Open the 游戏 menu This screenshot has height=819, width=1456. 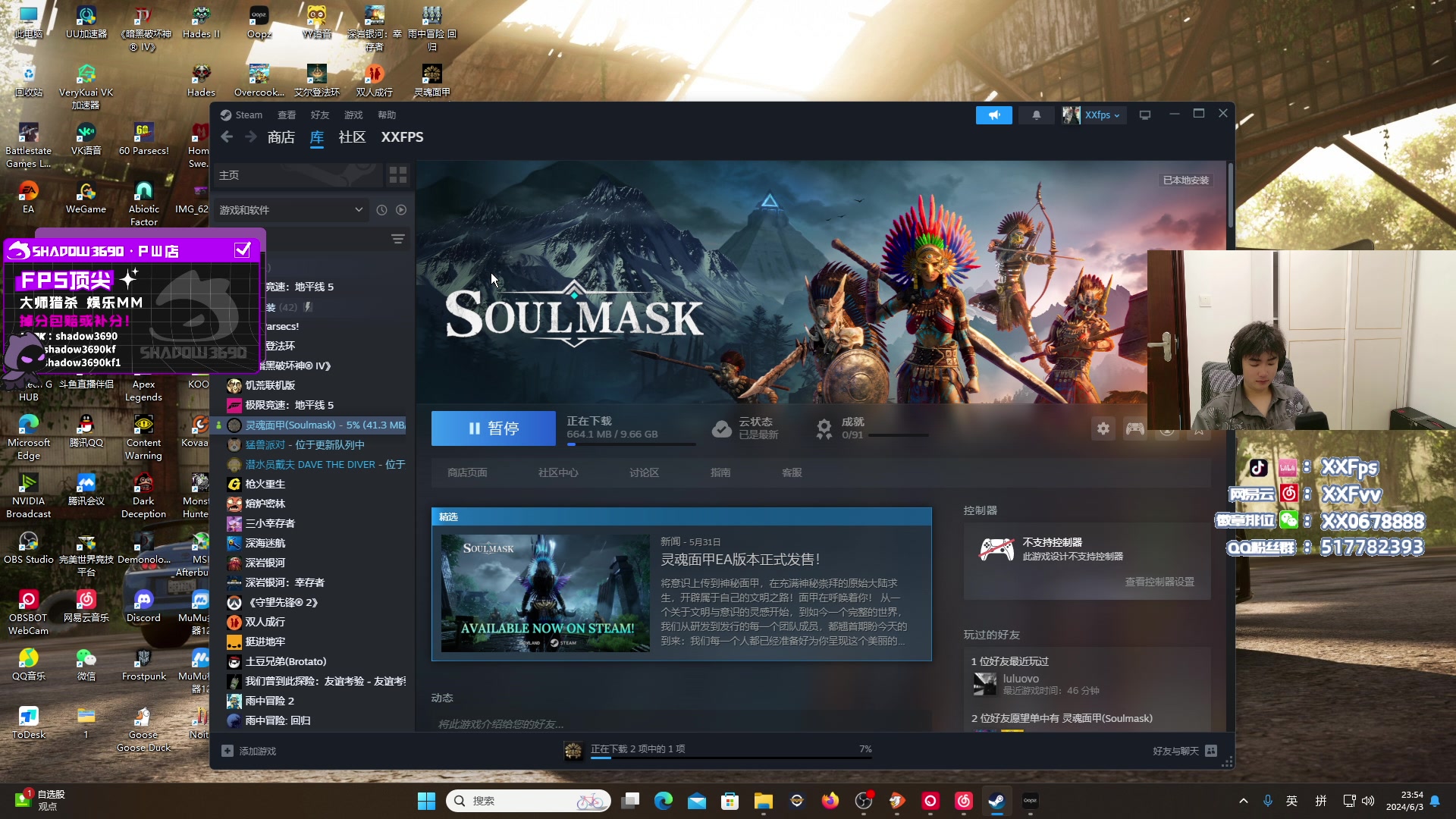(353, 115)
